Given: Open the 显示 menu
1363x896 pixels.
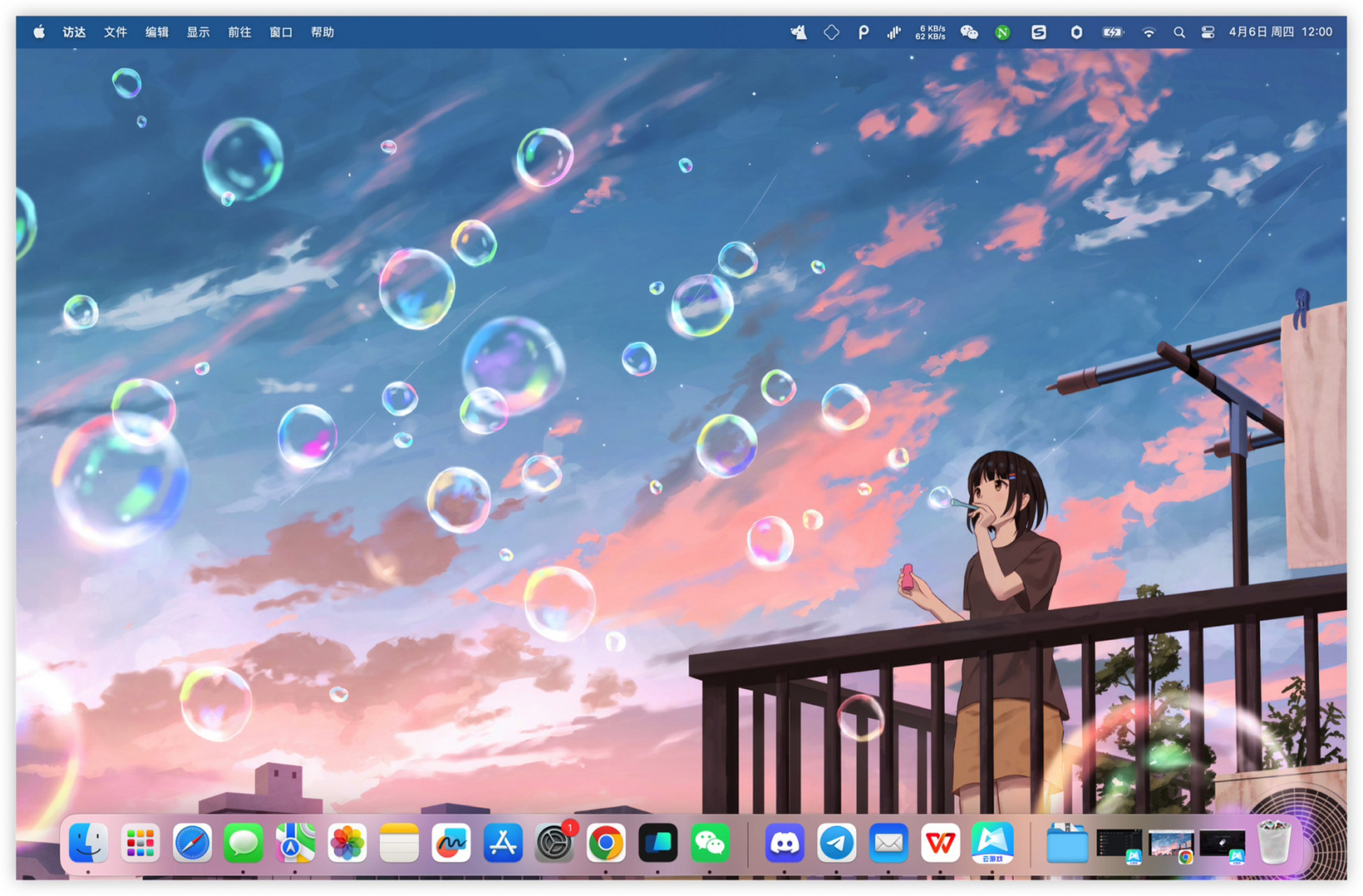Looking at the screenshot, I should pos(198,32).
